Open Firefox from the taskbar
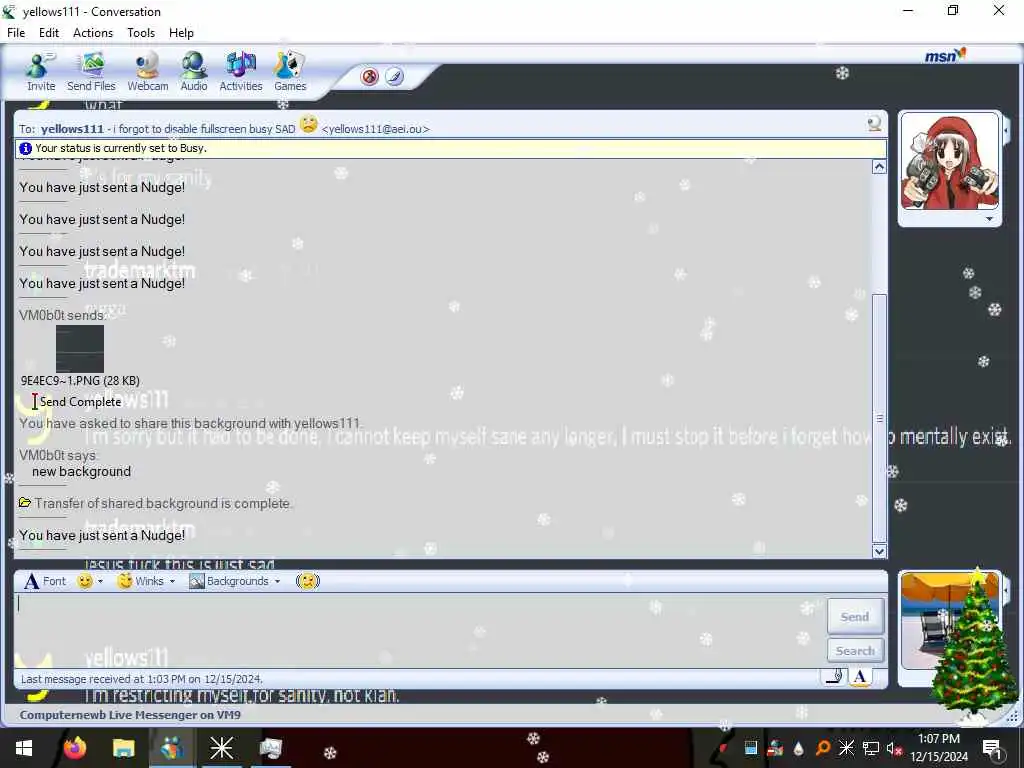This screenshot has height=768, width=1024. coord(74,748)
